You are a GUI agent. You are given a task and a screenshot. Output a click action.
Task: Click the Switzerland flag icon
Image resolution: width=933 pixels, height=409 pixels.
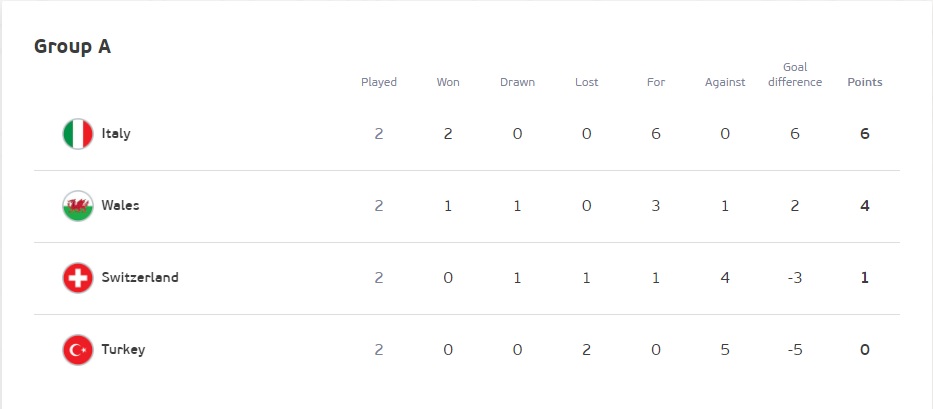[78, 278]
